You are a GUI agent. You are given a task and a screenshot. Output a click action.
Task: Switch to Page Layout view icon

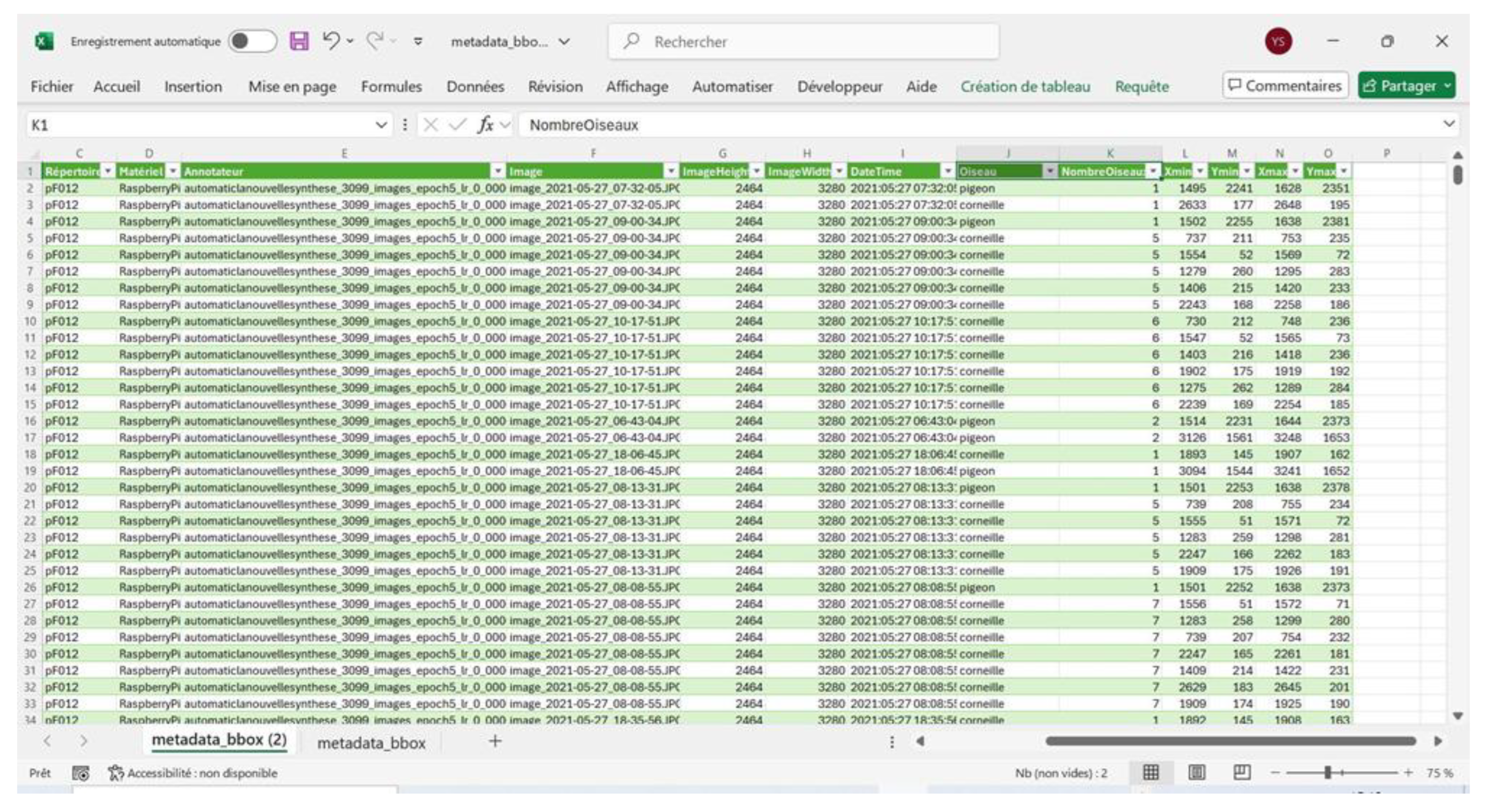pos(1197,773)
